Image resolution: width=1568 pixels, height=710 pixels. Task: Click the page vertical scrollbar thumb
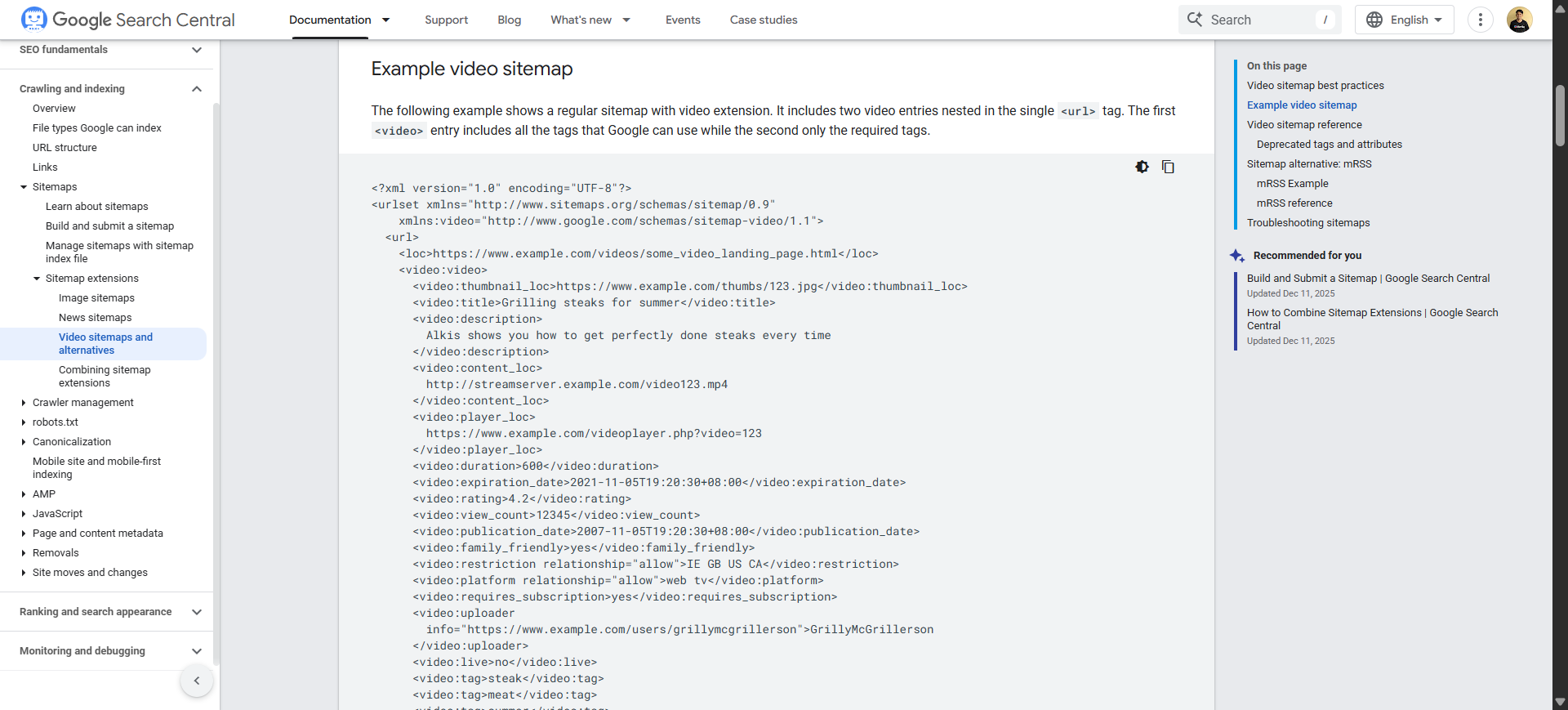point(1560,115)
